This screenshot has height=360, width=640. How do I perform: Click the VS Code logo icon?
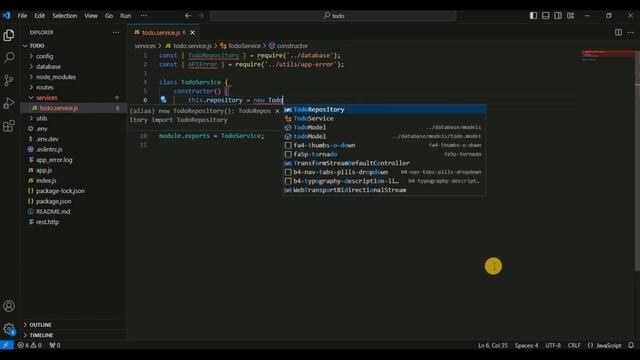pos(7,16)
